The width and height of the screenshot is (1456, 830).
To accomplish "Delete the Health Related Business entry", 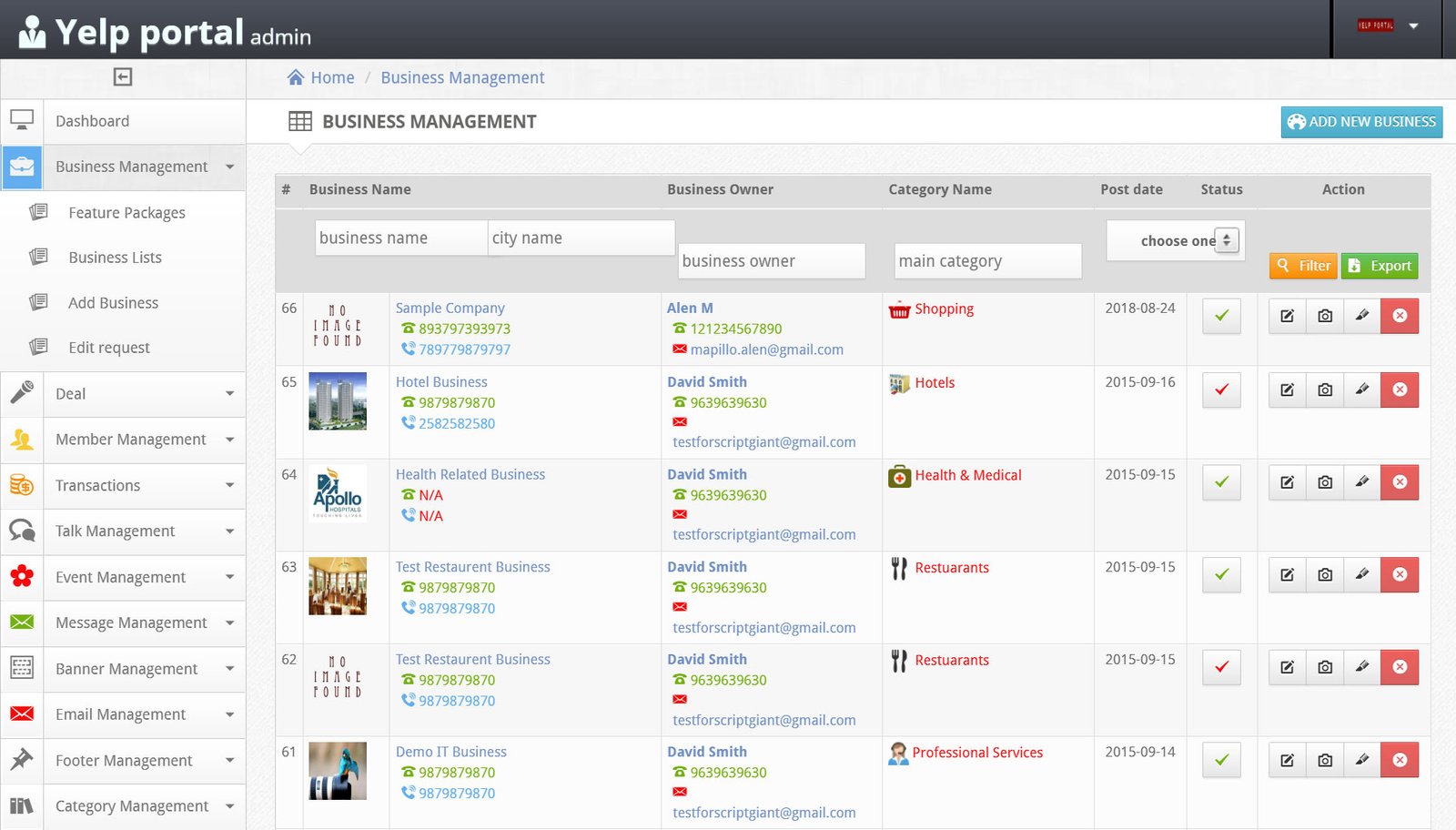I will (x=1400, y=482).
